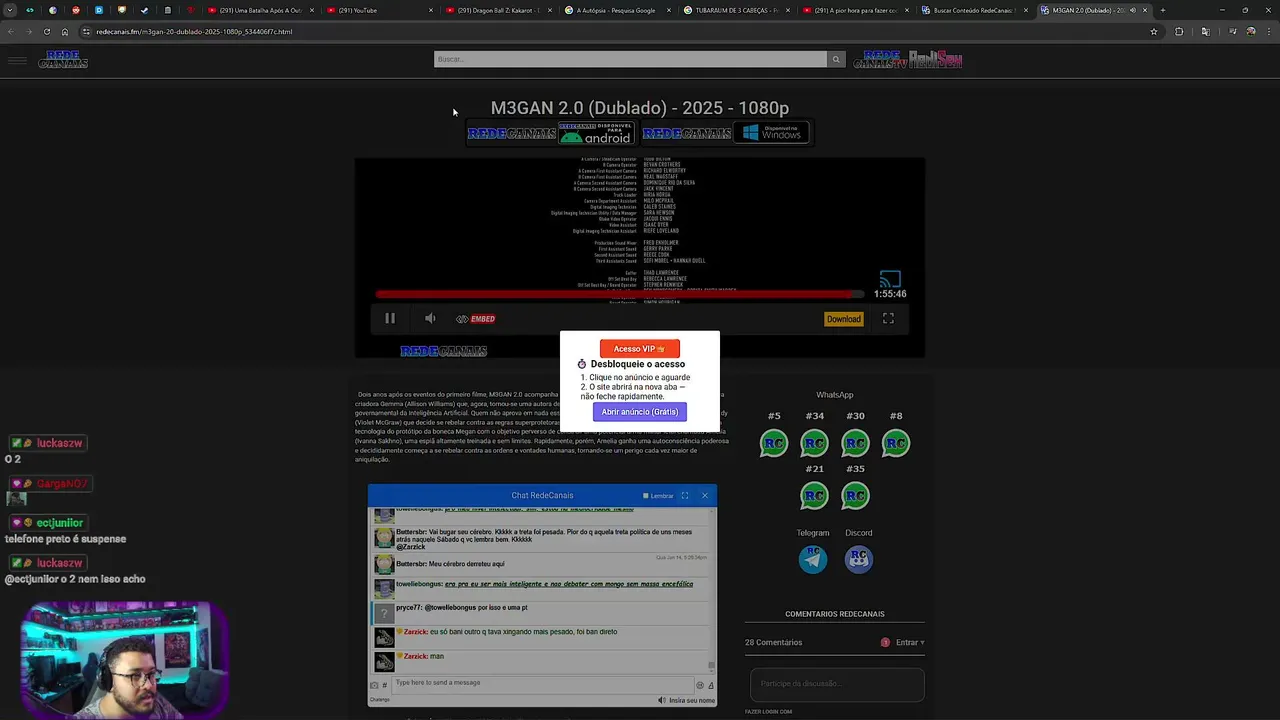Pause the video player
This screenshot has width=1280, height=720.
[390, 319]
